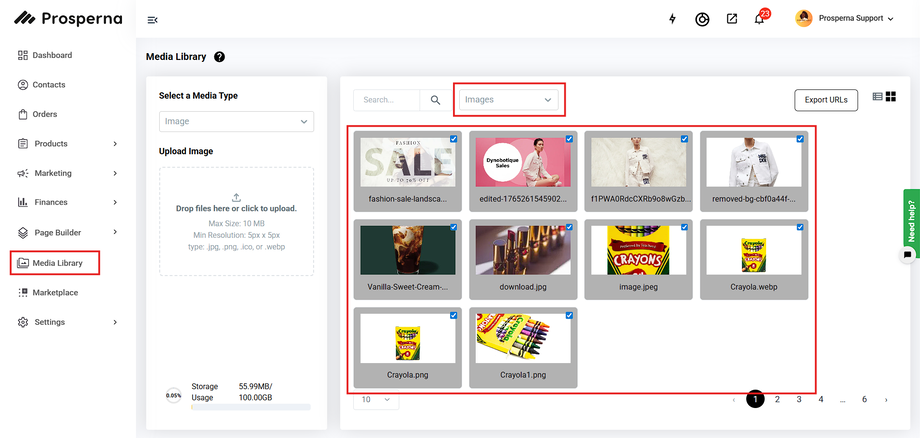Open the 10 per page dropdown
The height and width of the screenshot is (438, 920).
(376, 399)
